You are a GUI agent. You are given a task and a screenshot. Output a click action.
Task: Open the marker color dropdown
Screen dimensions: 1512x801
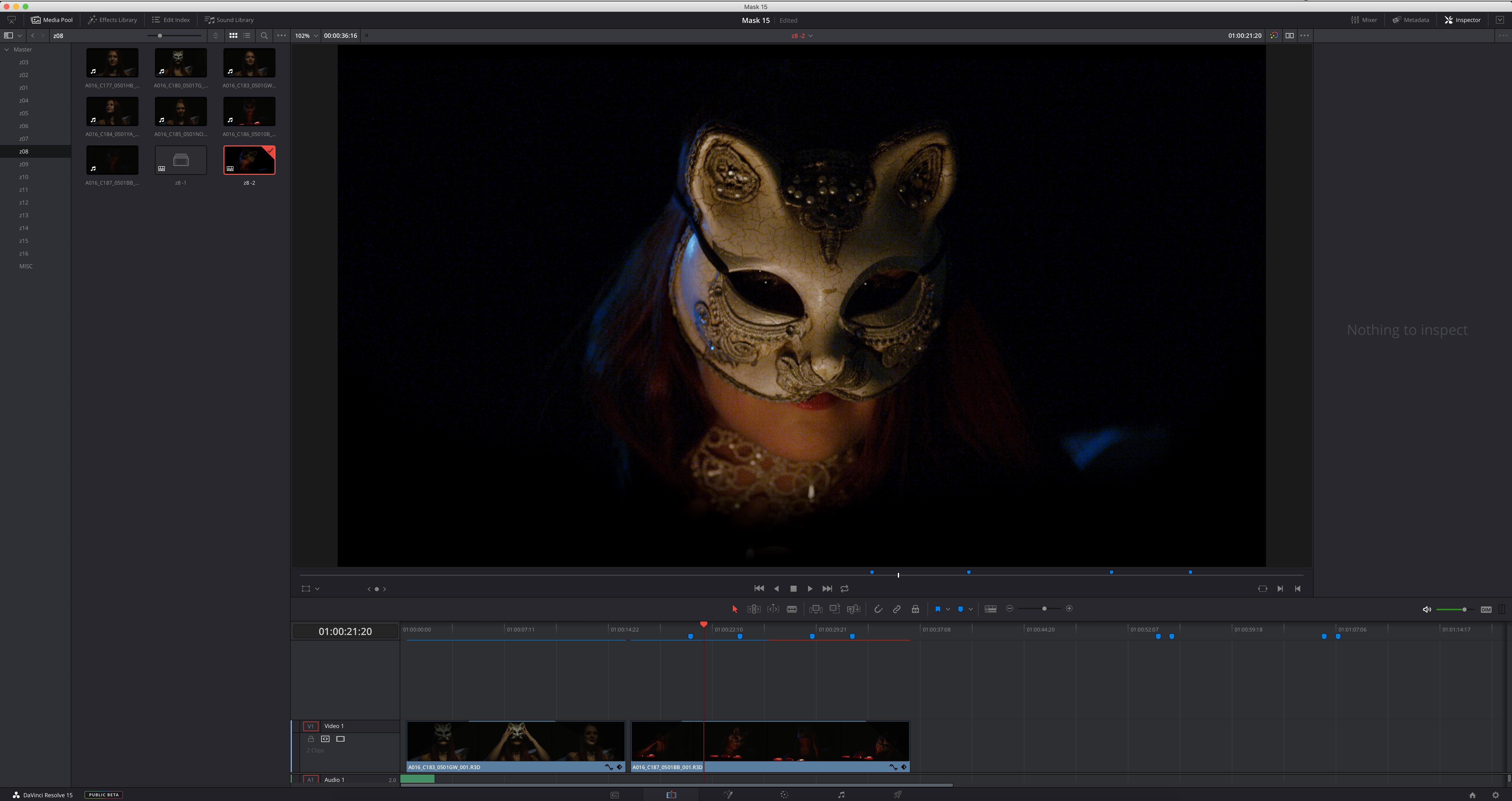(x=971, y=609)
